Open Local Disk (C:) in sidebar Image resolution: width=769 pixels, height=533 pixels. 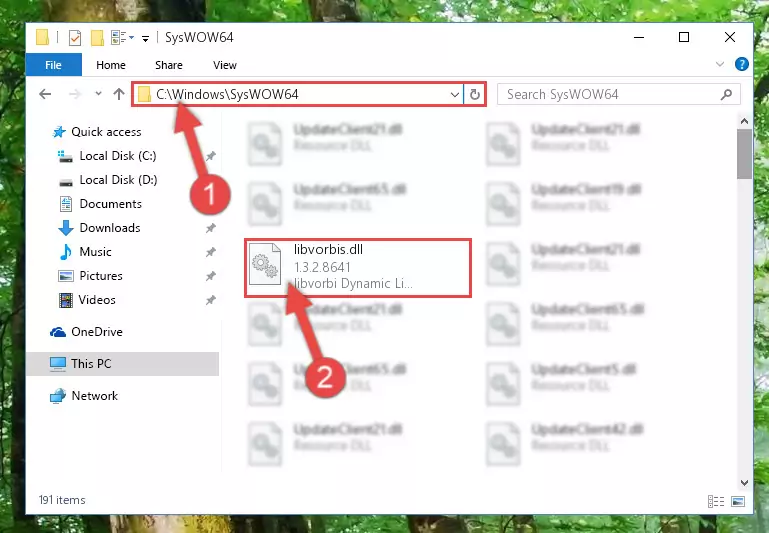tap(118, 155)
